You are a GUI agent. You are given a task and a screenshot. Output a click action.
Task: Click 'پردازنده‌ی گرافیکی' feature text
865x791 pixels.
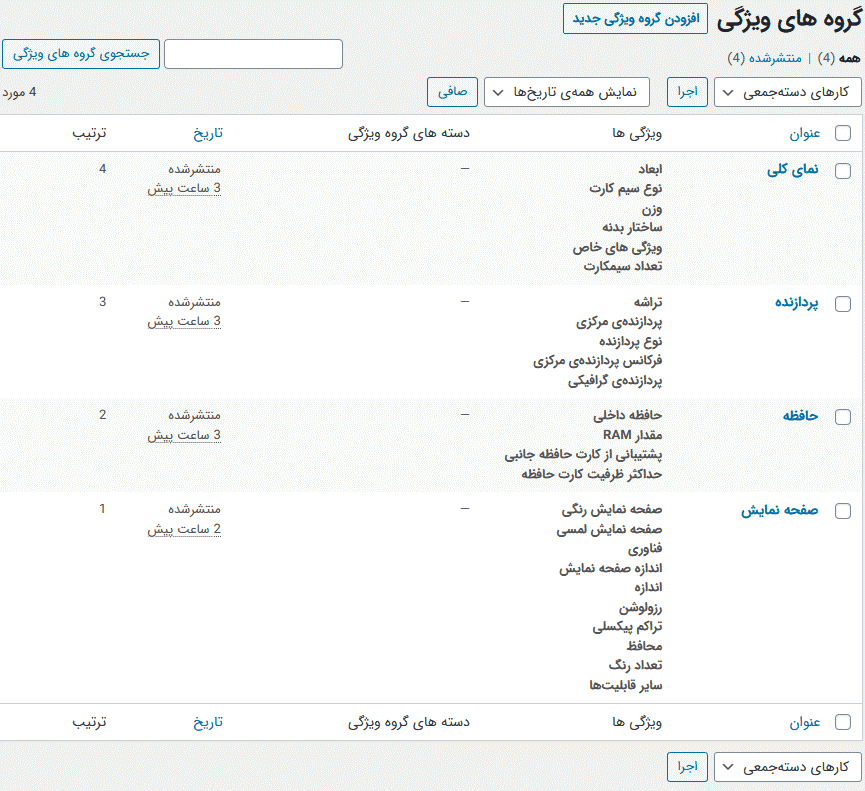(615, 381)
